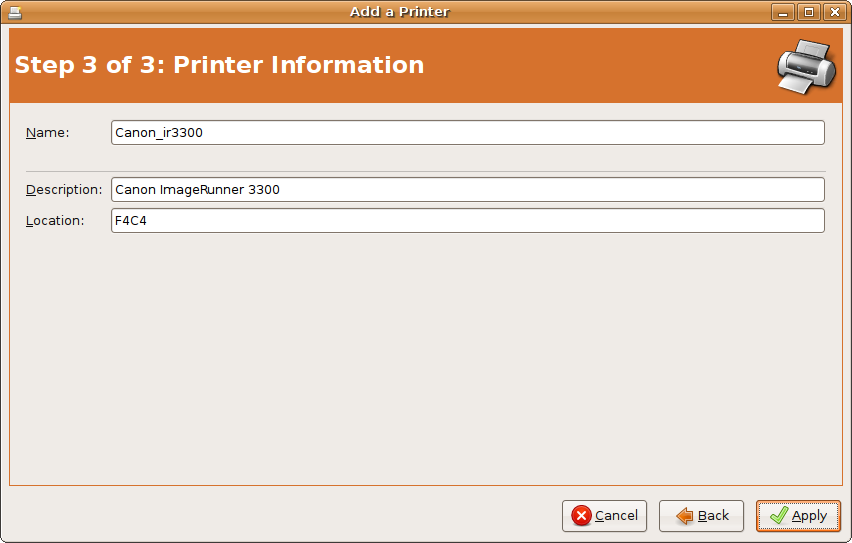Go back with the Back button
The height and width of the screenshot is (543, 852).
tap(701, 515)
